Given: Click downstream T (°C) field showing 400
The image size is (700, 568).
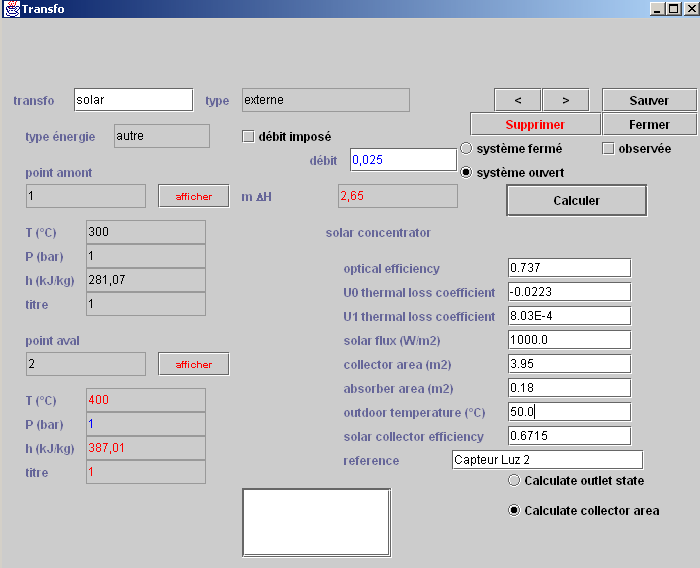Looking at the screenshot, I should click(146, 400).
